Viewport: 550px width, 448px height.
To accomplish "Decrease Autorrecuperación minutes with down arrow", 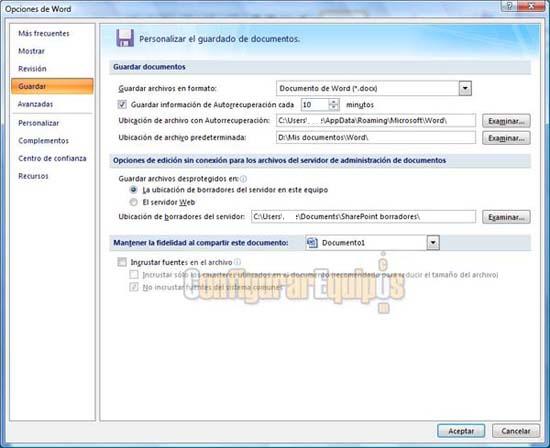I will pos(334,107).
